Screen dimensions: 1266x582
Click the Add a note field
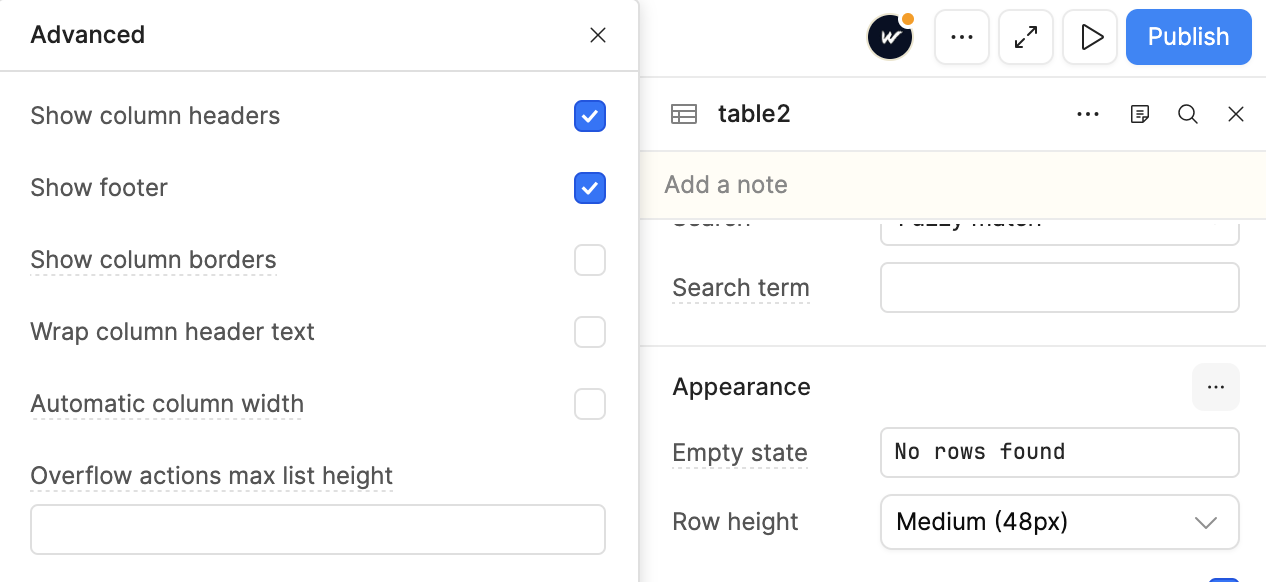952,185
